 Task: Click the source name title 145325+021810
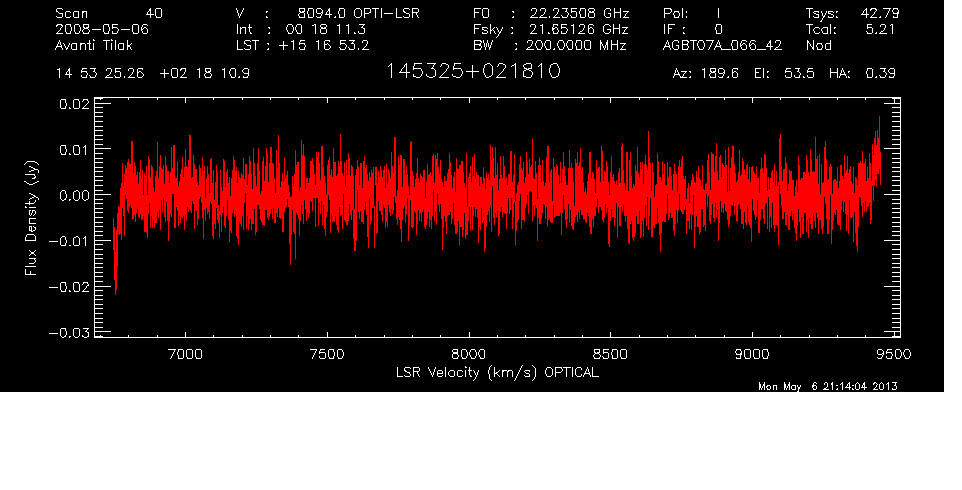473,73
